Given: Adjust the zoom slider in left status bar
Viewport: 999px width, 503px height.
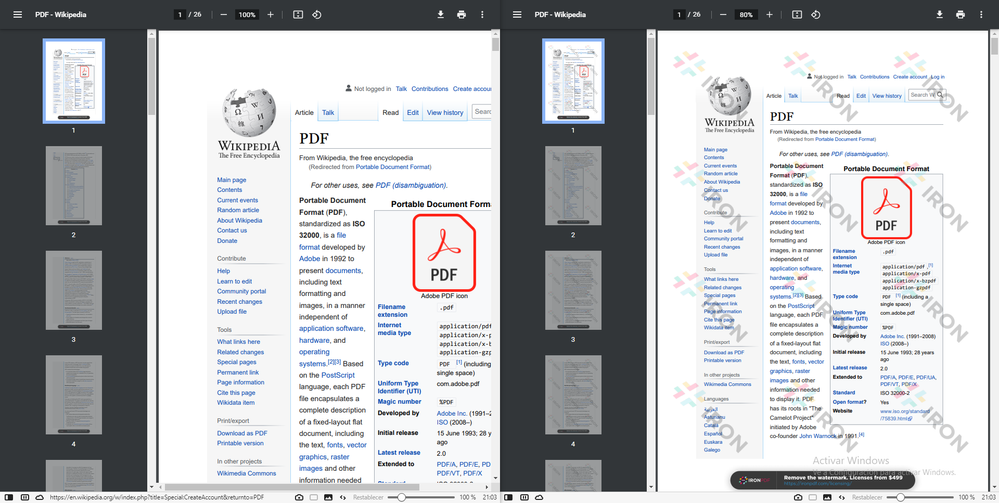Looking at the screenshot, I should click(400, 497).
